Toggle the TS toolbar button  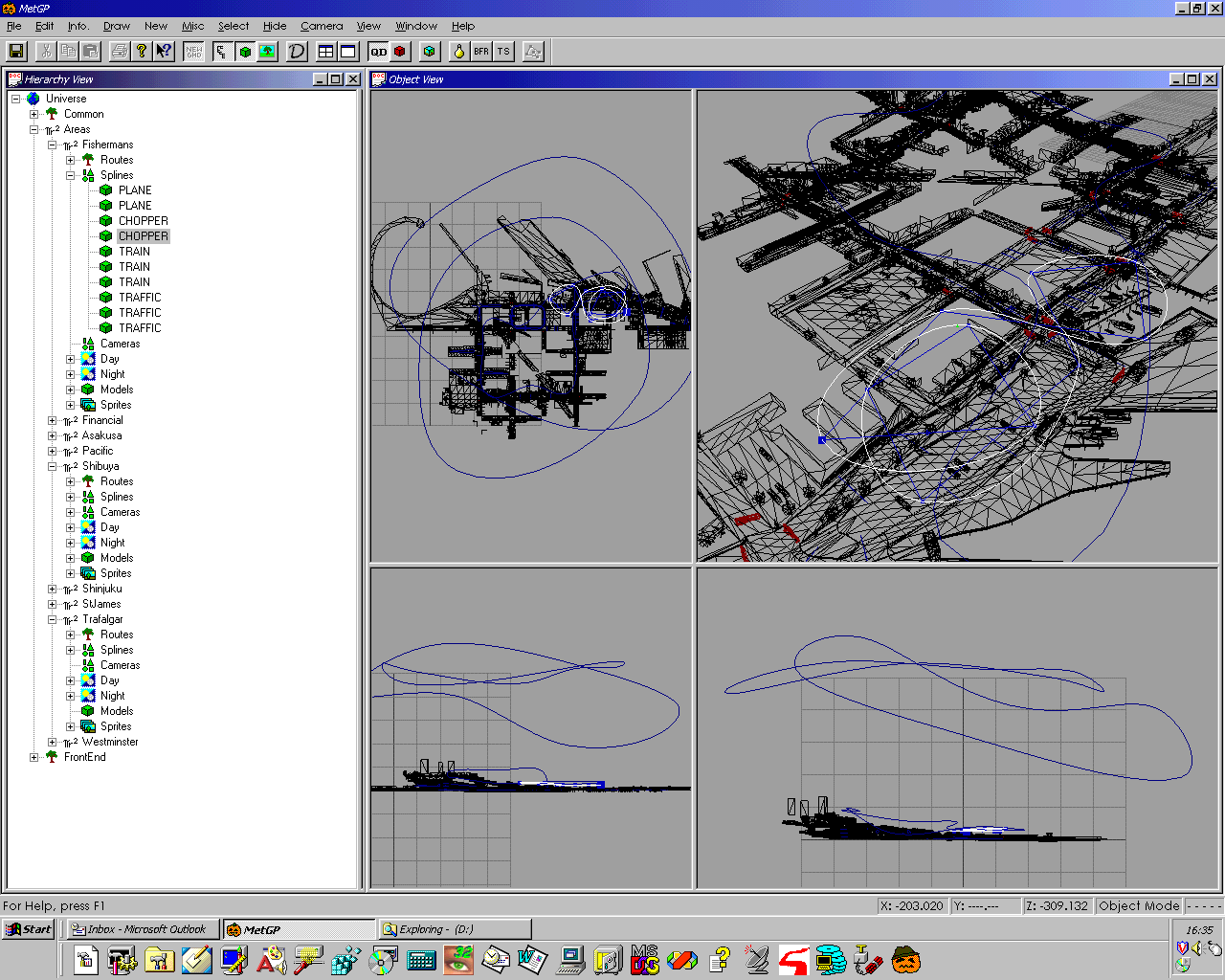pyautogui.click(x=503, y=52)
